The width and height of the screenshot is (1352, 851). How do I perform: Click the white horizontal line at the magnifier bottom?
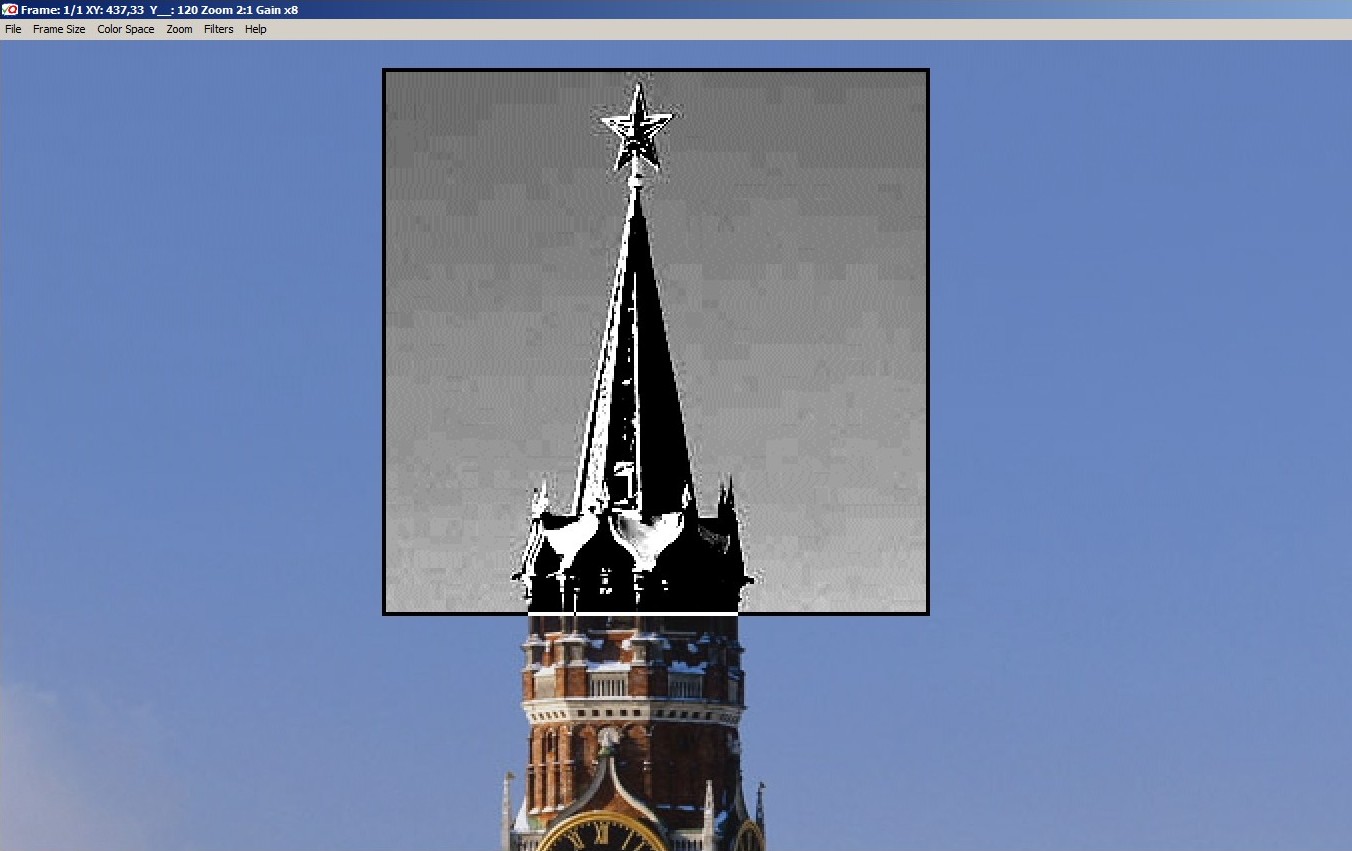pos(632,611)
